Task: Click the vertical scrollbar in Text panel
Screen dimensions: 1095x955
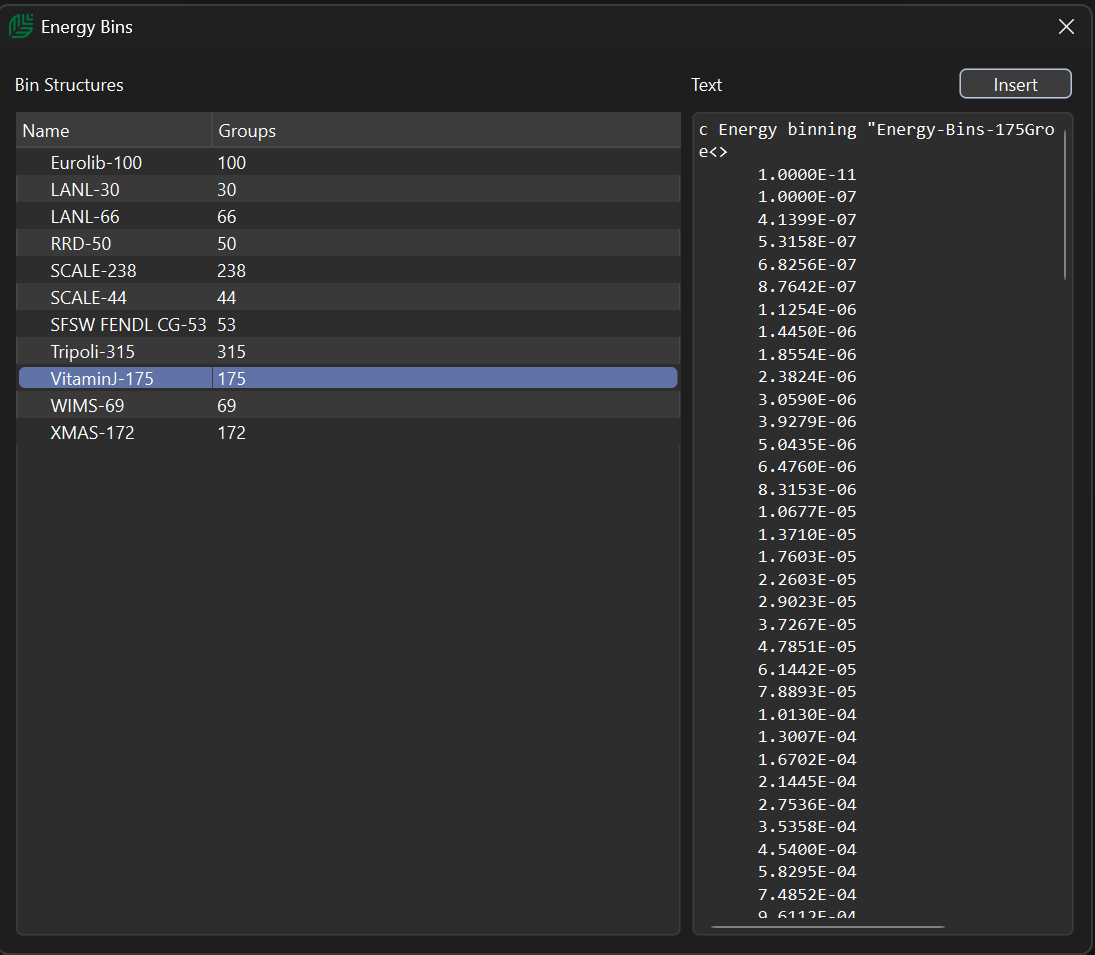Action: click(x=1065, y=205)
